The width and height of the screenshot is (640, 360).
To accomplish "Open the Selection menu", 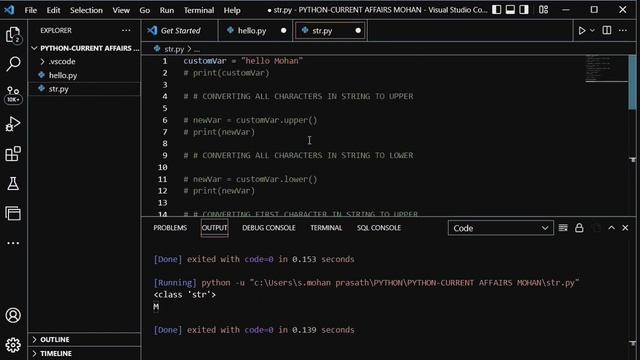I will pos(86,10).
